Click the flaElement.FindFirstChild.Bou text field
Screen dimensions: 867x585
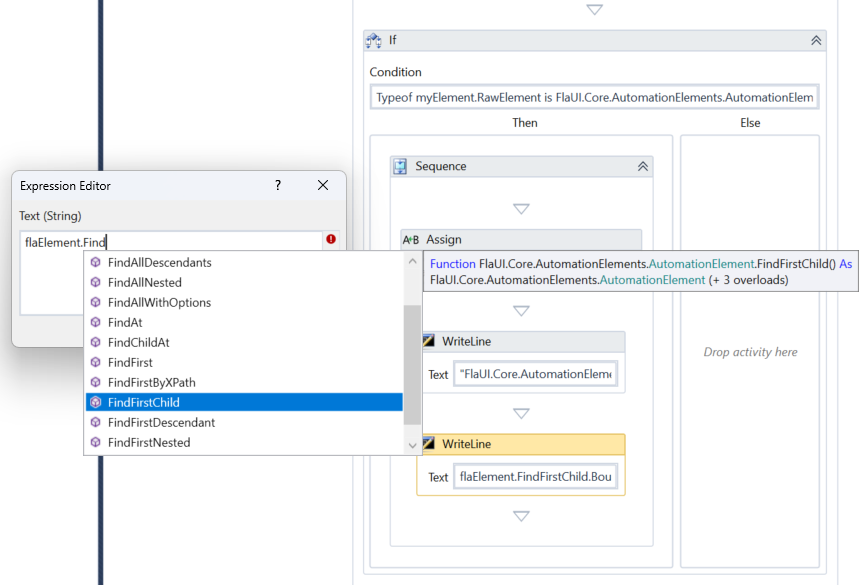[x=535, y=476]
